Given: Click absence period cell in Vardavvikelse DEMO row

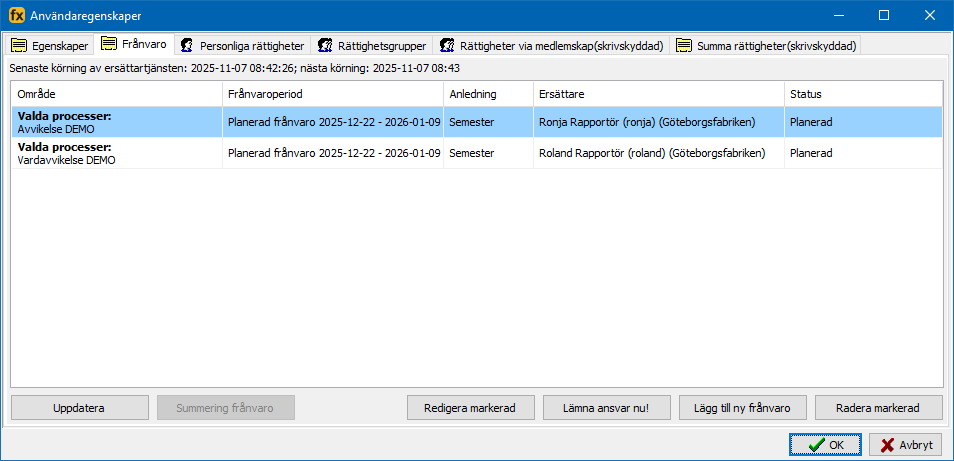Looking at the screenshot, I should point(333,153).
